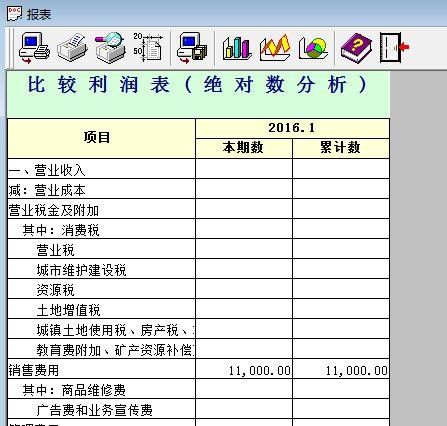Click the print output computer-printer icon
The width and height of the screenshot is (447, 426).
[x=34, y=49]
